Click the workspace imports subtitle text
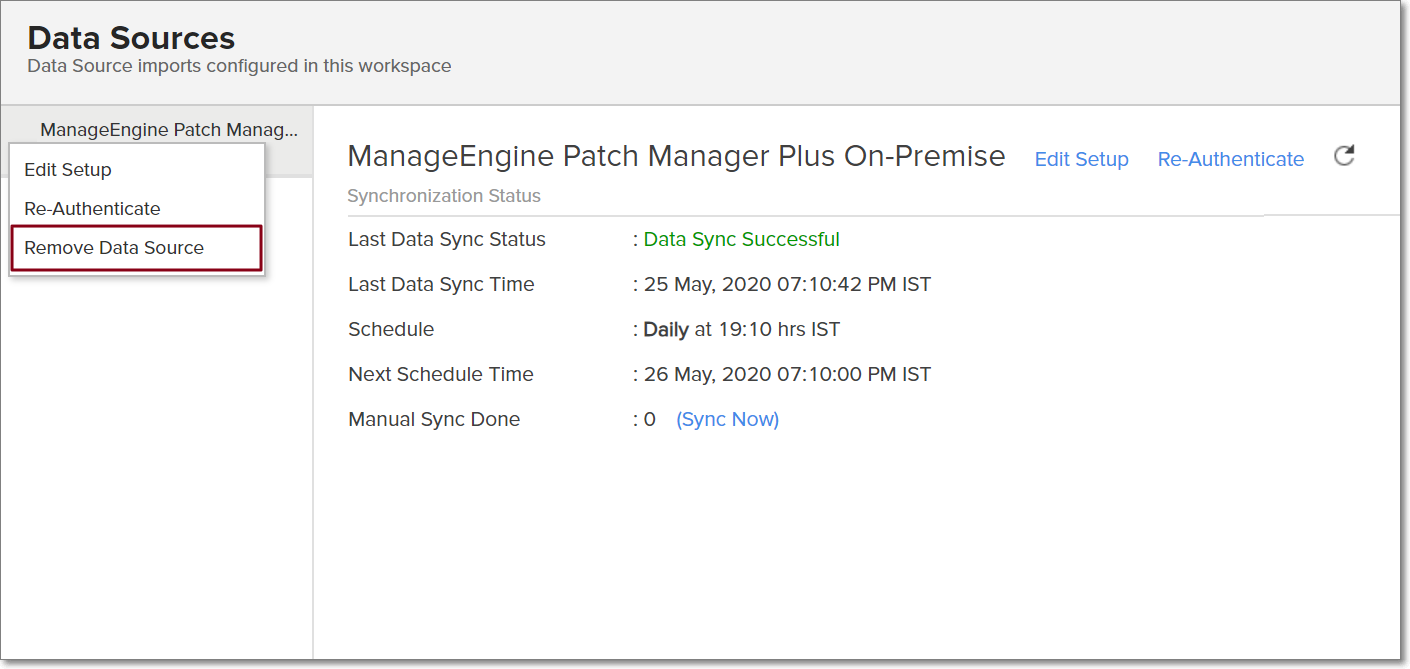Image resolution: width=1410 pixels, height=669 pixels. coord(239,66)
